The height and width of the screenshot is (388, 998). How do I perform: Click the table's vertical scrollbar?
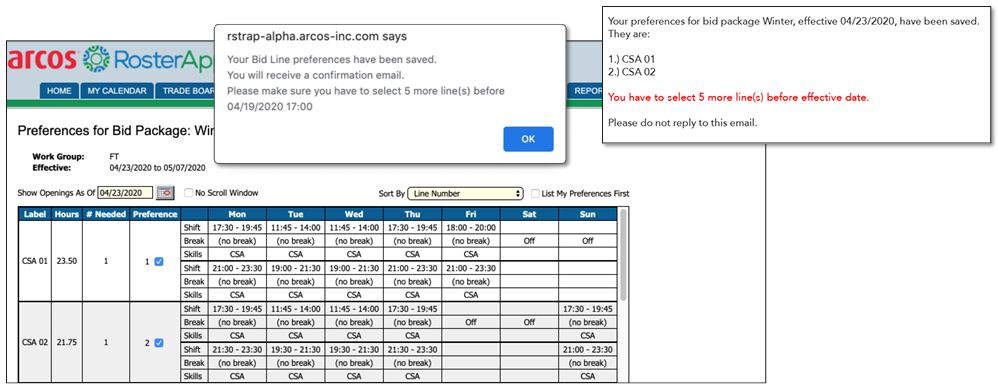click(623, 254)
